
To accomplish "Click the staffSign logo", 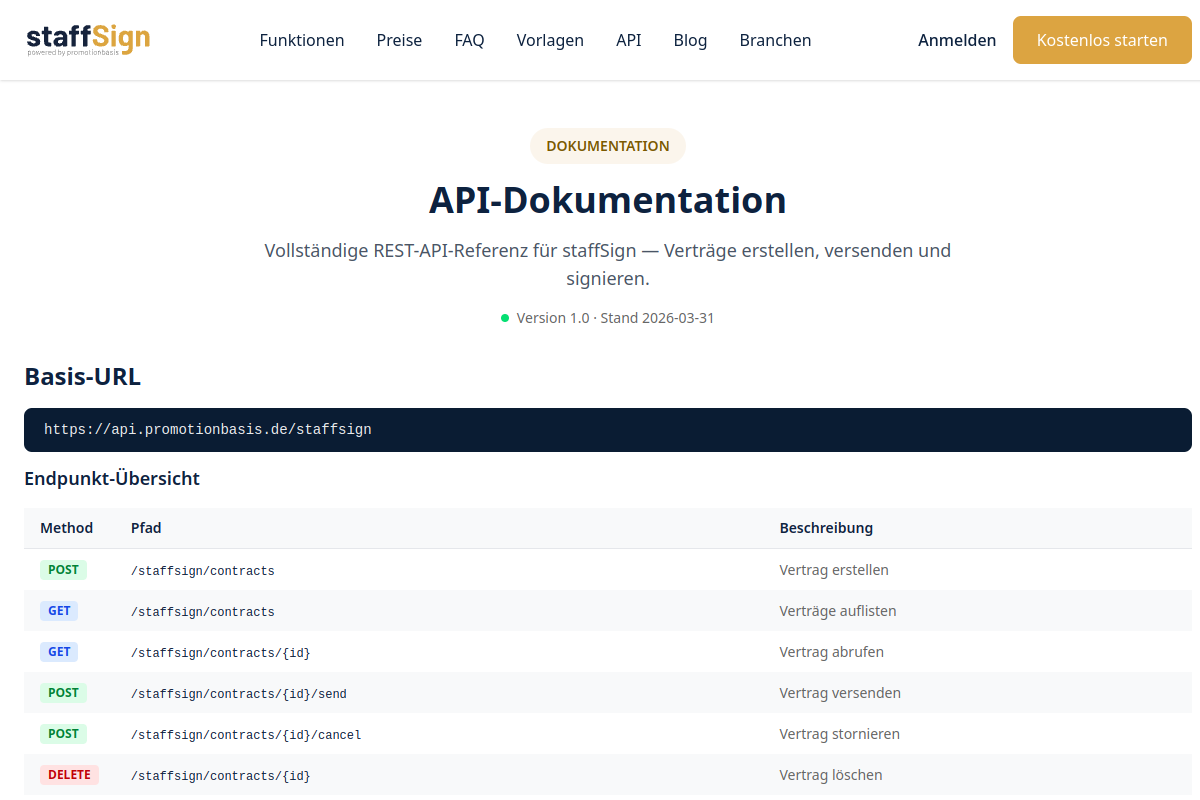I will tap(88, 40).
